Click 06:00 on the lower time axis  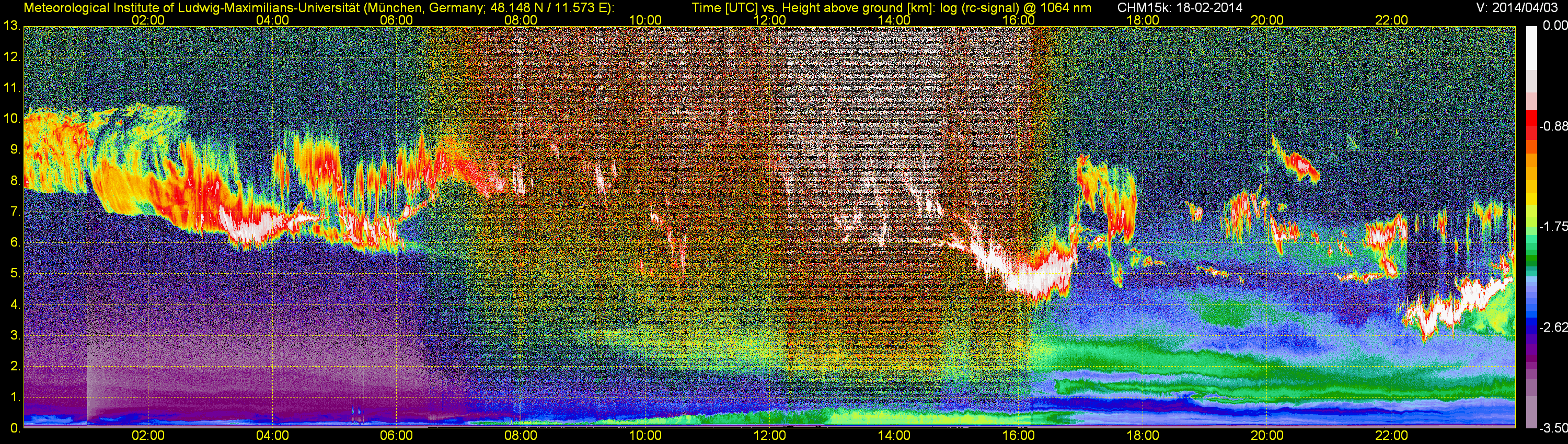pyautogui.click(x=396, y=436)
